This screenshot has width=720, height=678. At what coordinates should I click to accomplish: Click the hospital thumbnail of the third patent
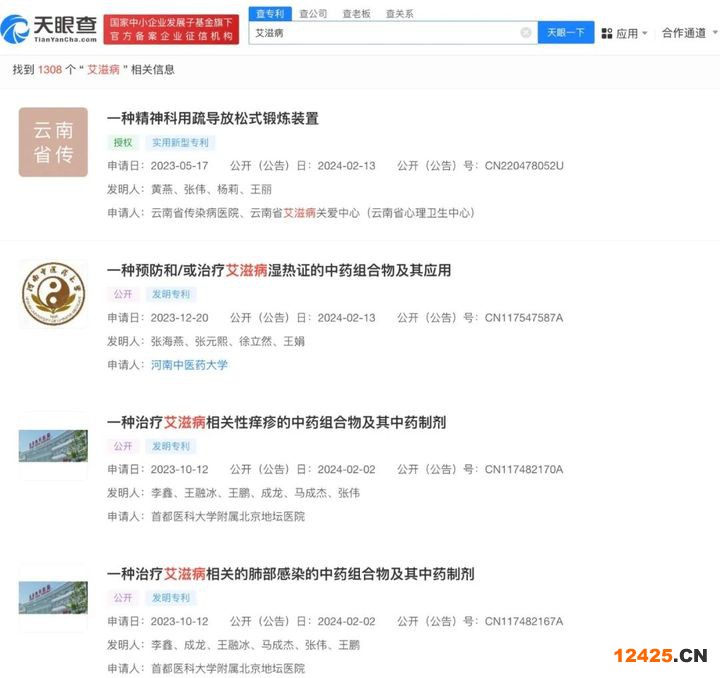[53, 446]
